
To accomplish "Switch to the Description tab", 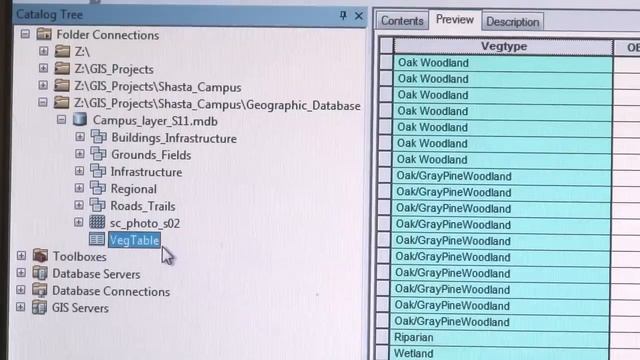I will [513, 22].
